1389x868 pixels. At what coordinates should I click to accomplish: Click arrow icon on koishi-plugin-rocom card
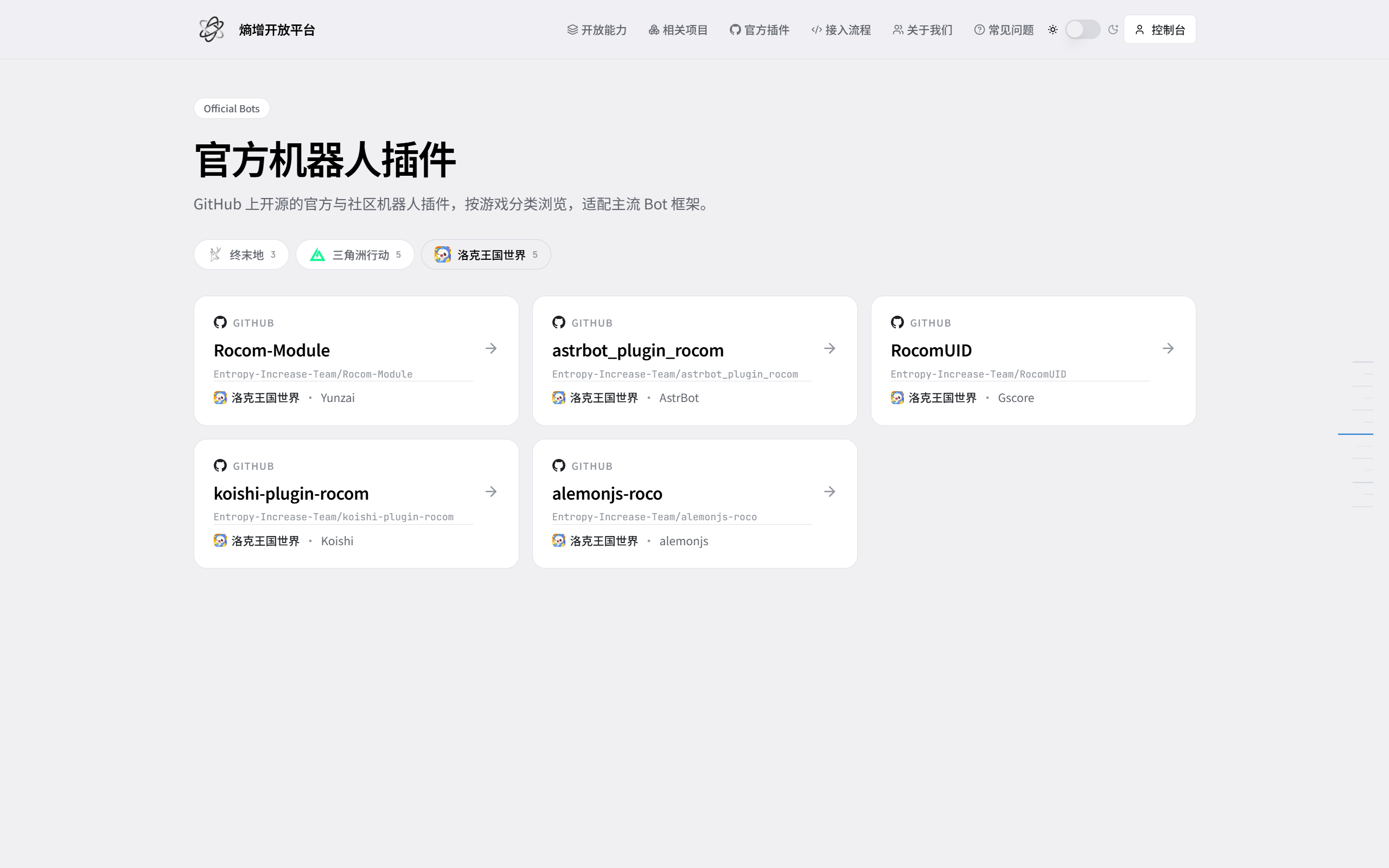click(x=490, y=492)
